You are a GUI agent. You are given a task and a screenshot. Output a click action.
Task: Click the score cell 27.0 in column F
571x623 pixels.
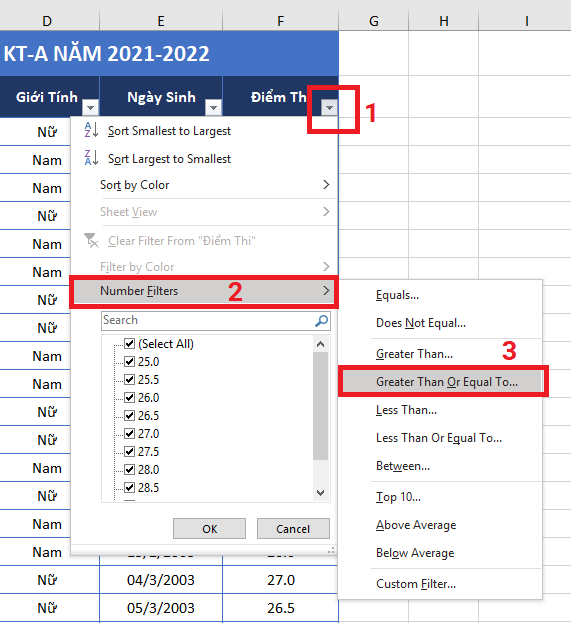281,580
